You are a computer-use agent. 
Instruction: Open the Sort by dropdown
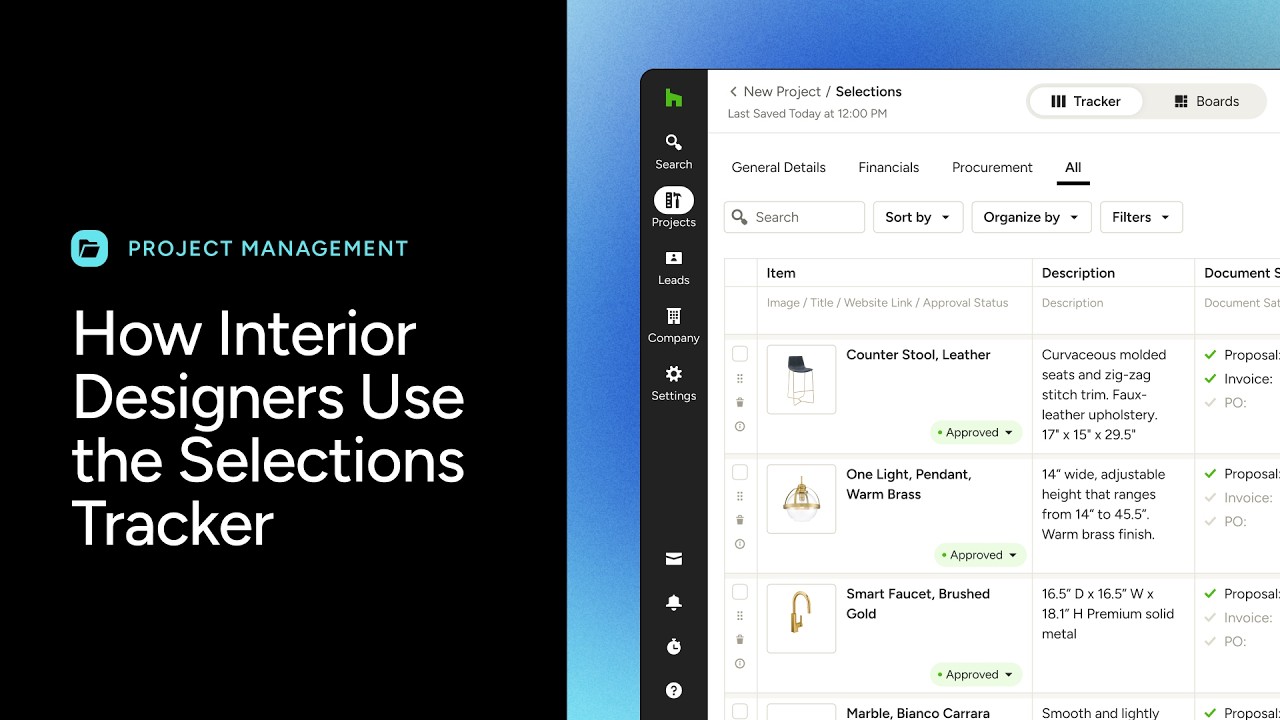pyautogui.click(x=918, y=217)
